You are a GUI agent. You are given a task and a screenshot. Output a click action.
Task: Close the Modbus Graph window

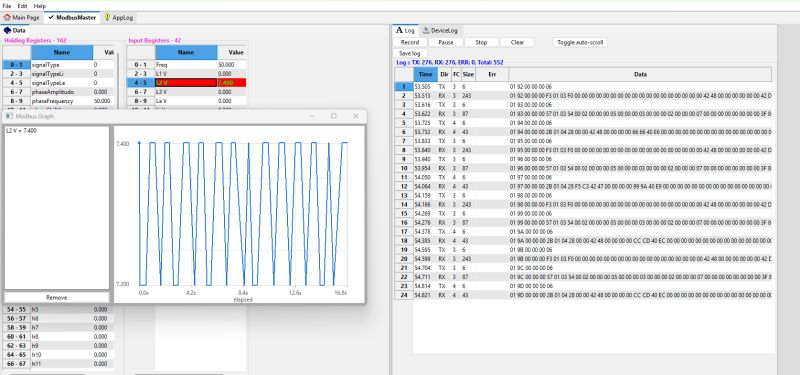click(356, 116)
